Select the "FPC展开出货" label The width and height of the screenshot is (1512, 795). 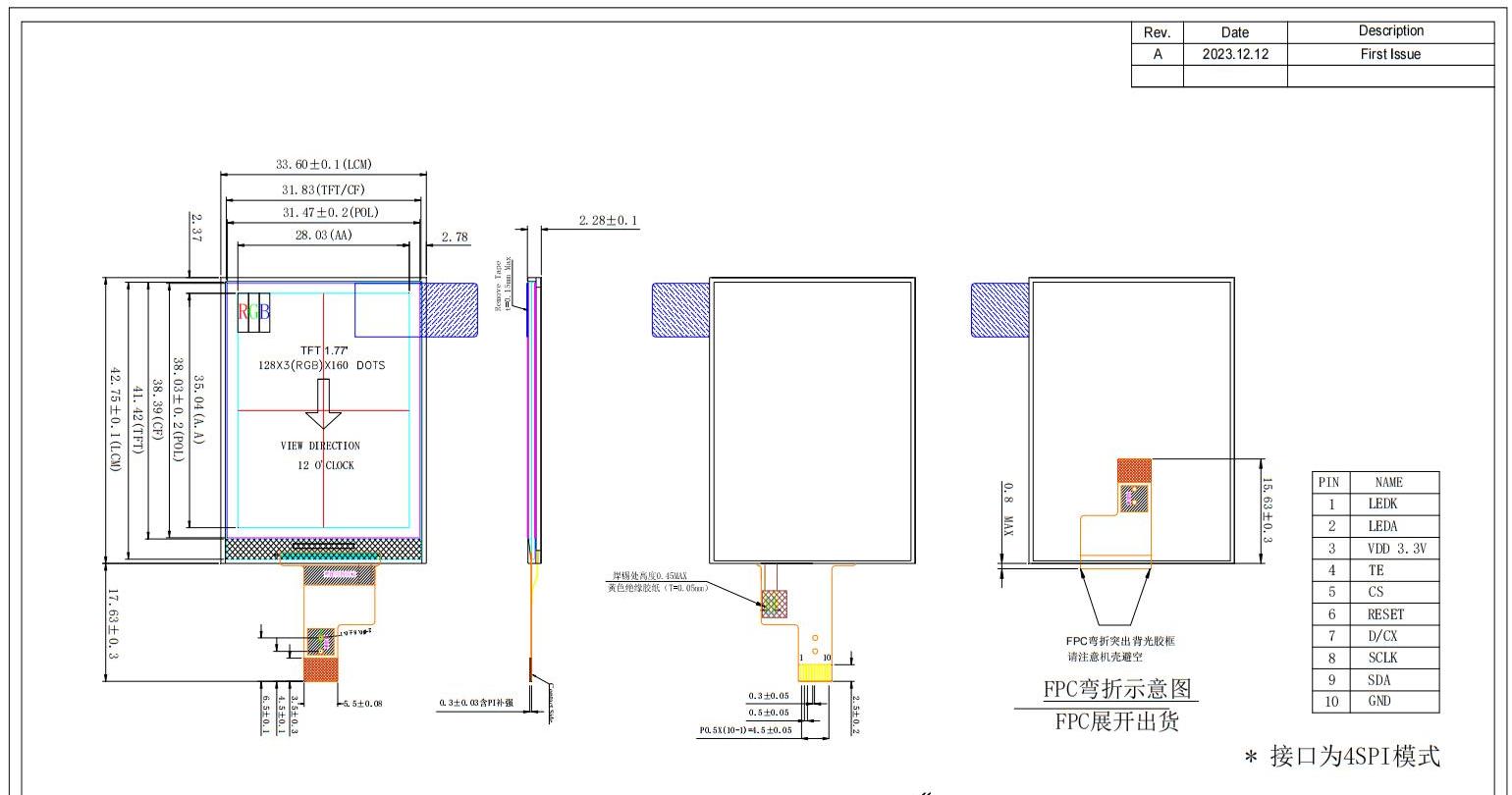pyautogui.click(x=1119, y=722)
